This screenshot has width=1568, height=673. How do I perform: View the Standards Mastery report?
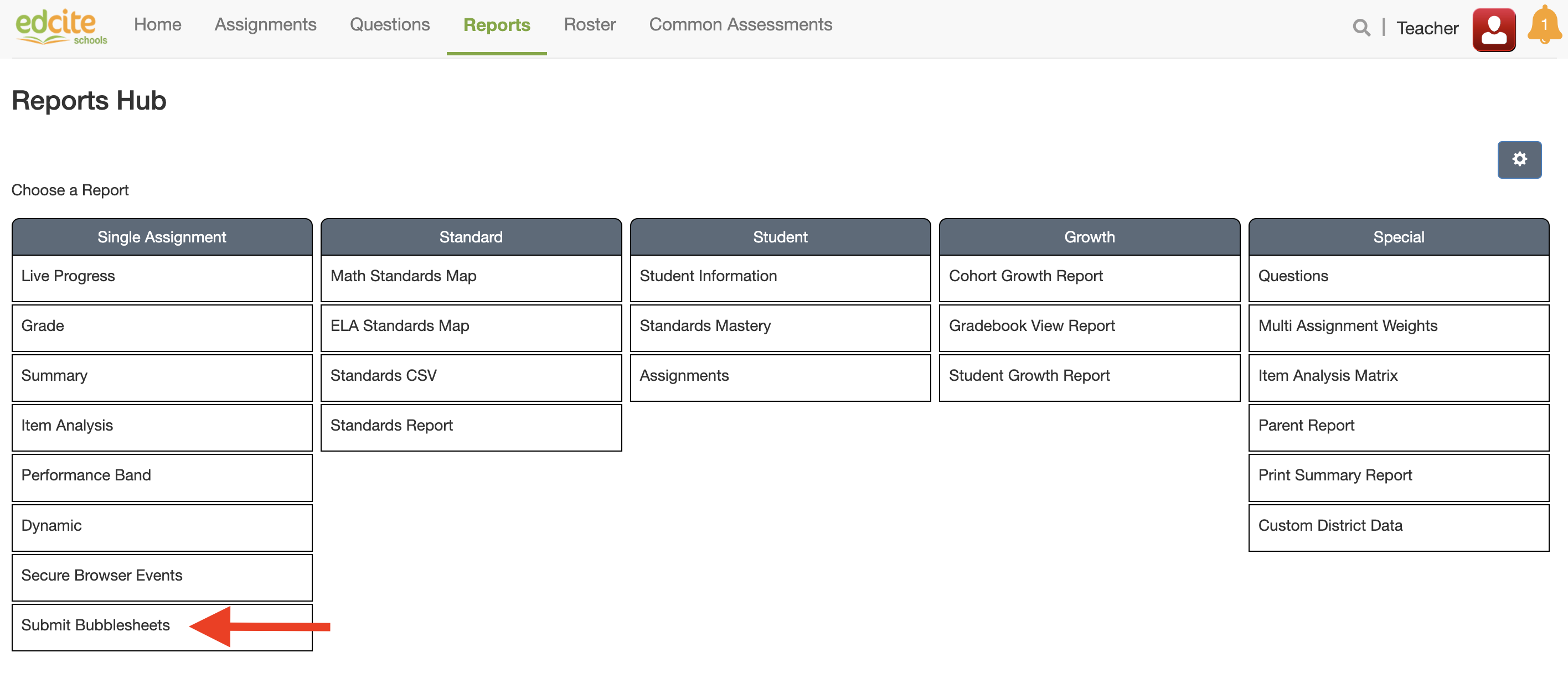tap(705, 325)
